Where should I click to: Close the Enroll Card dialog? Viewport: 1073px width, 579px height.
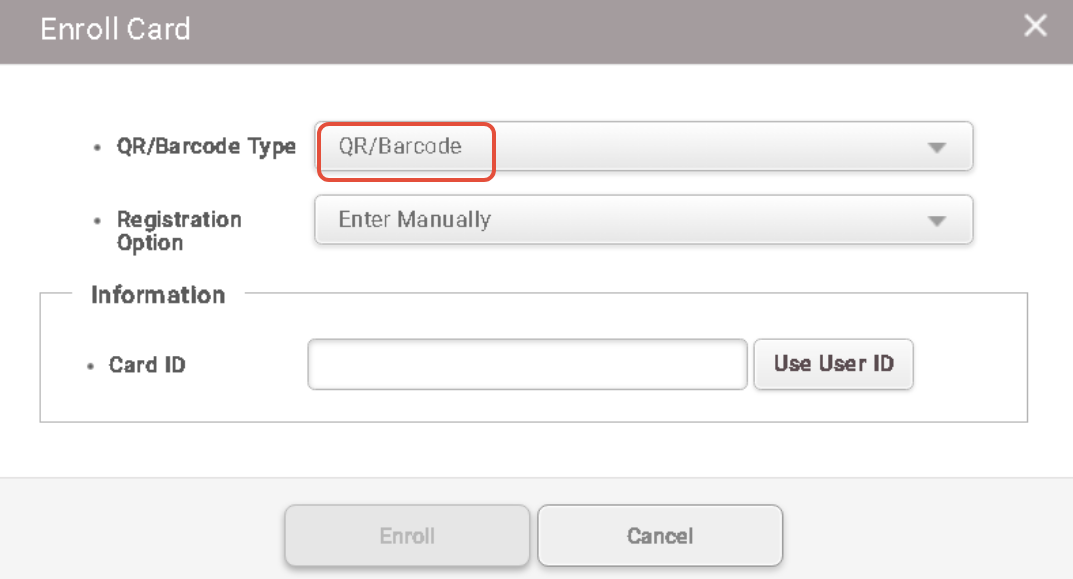(1037, 27)
